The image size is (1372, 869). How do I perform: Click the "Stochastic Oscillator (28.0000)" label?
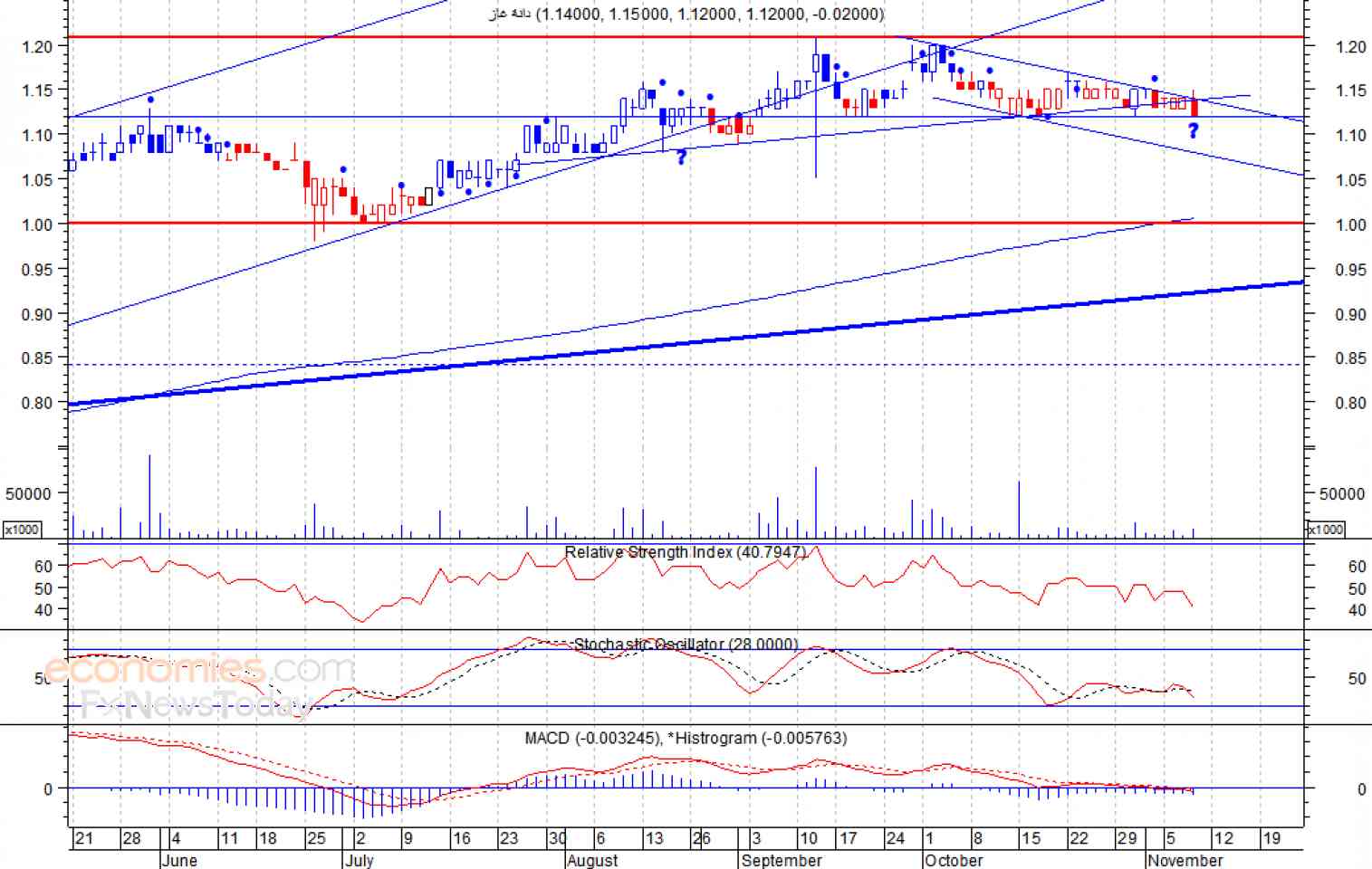686,645
